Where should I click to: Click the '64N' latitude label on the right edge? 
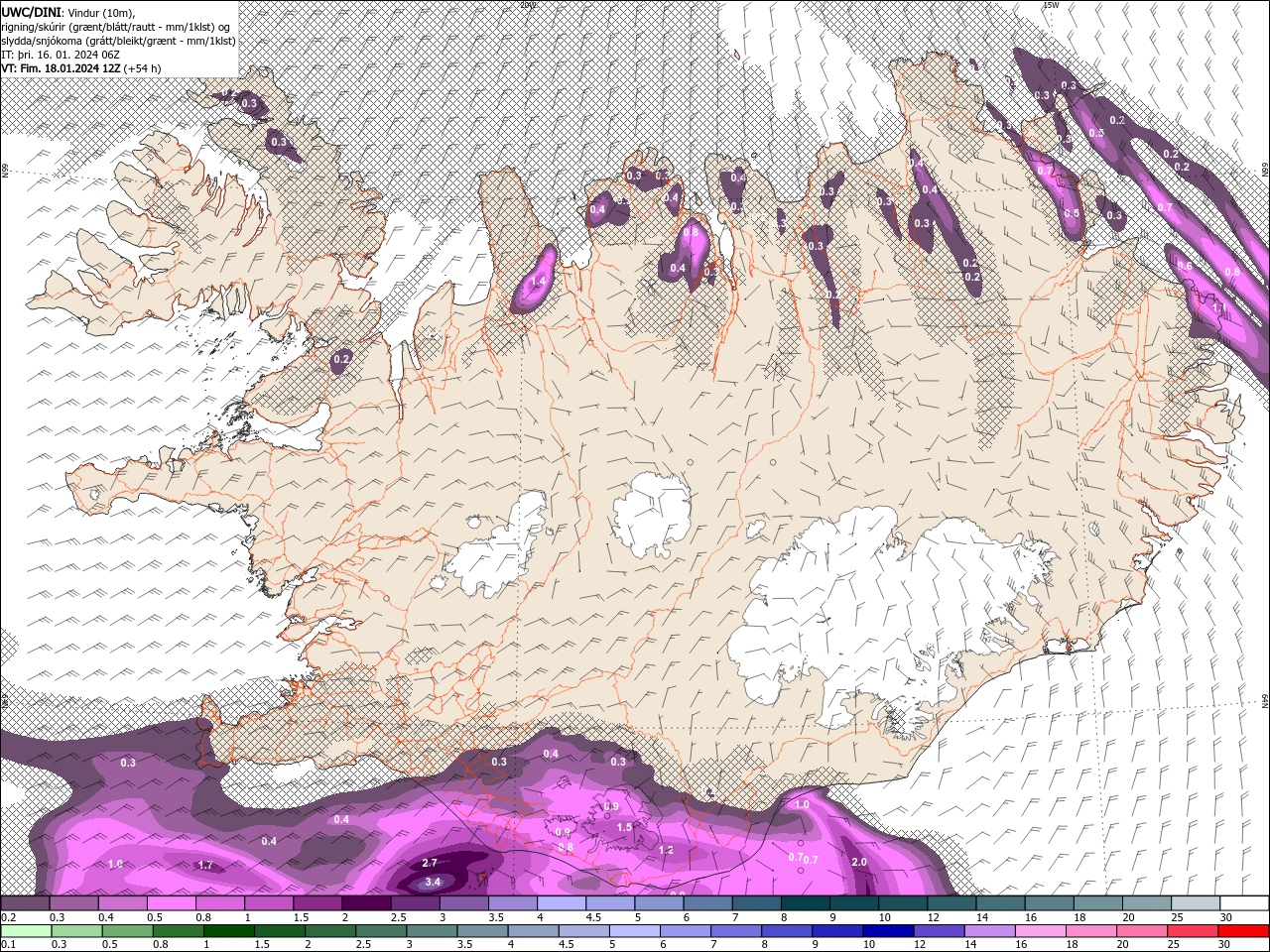[x=1265, y=702]
